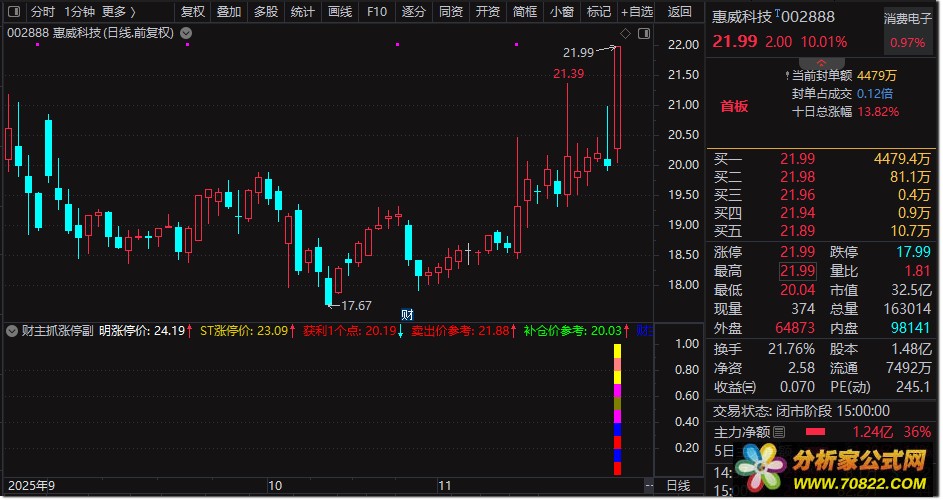Click the 同资 toolbar button
943x500 pixels.
(451, 11)
